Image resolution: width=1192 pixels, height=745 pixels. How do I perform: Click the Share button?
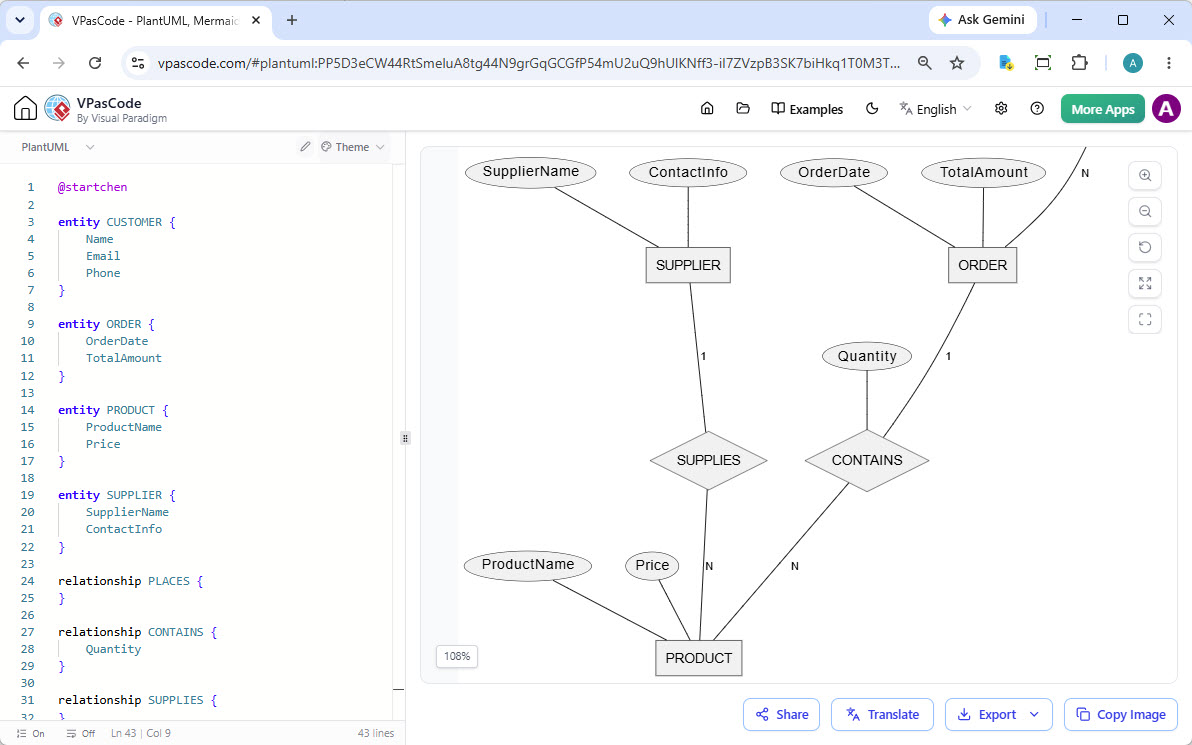tap(781, 715)
